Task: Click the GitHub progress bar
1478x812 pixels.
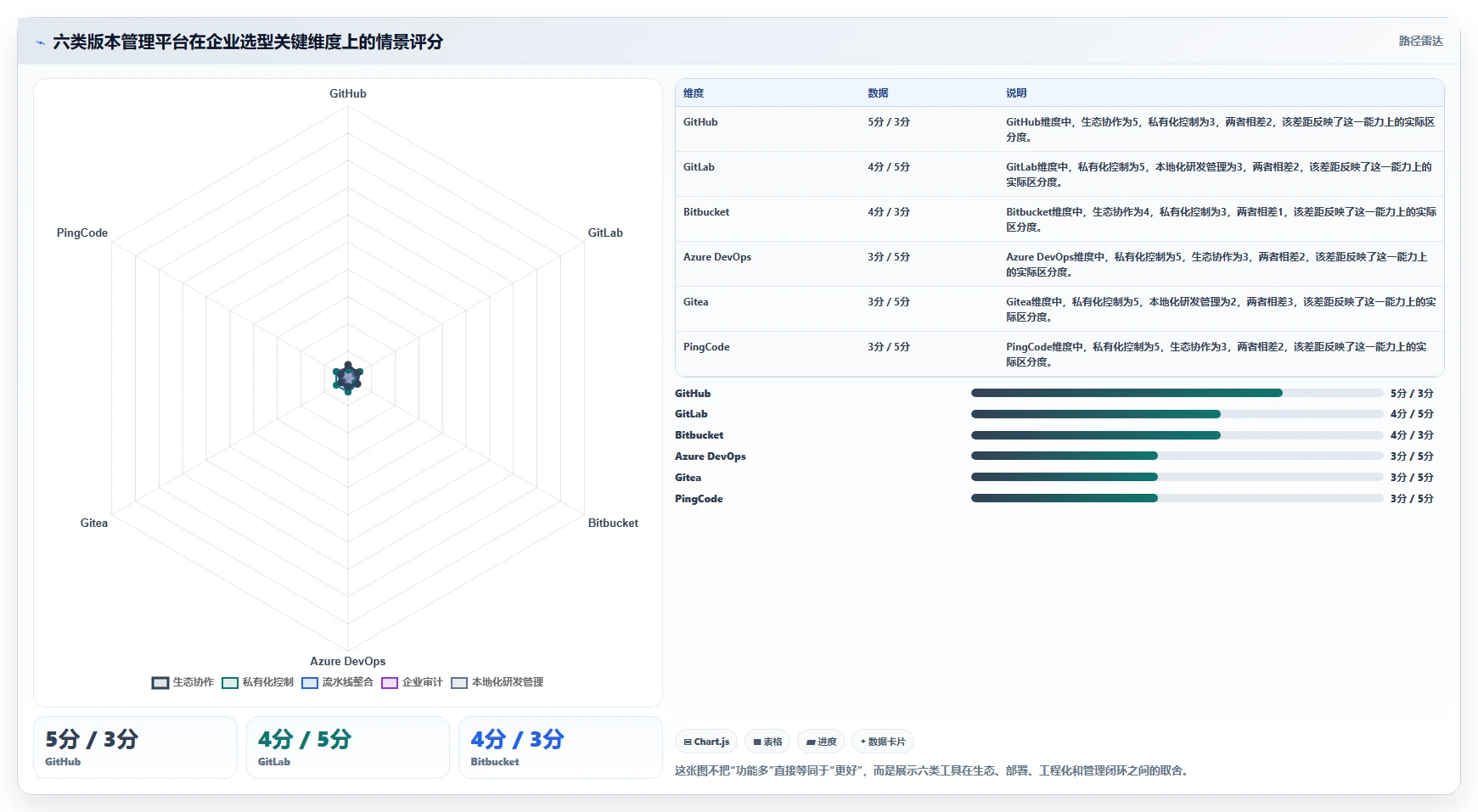Action: tap(1177, 393)
